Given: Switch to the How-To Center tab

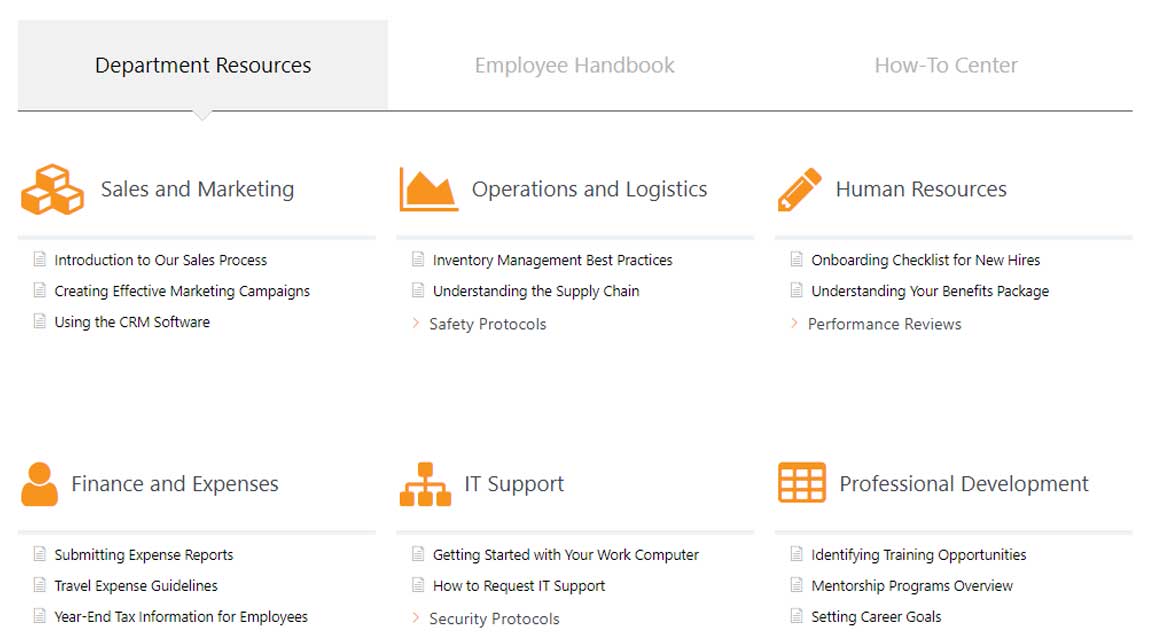Looking at the screenshot, I should (x=946, y=66).
